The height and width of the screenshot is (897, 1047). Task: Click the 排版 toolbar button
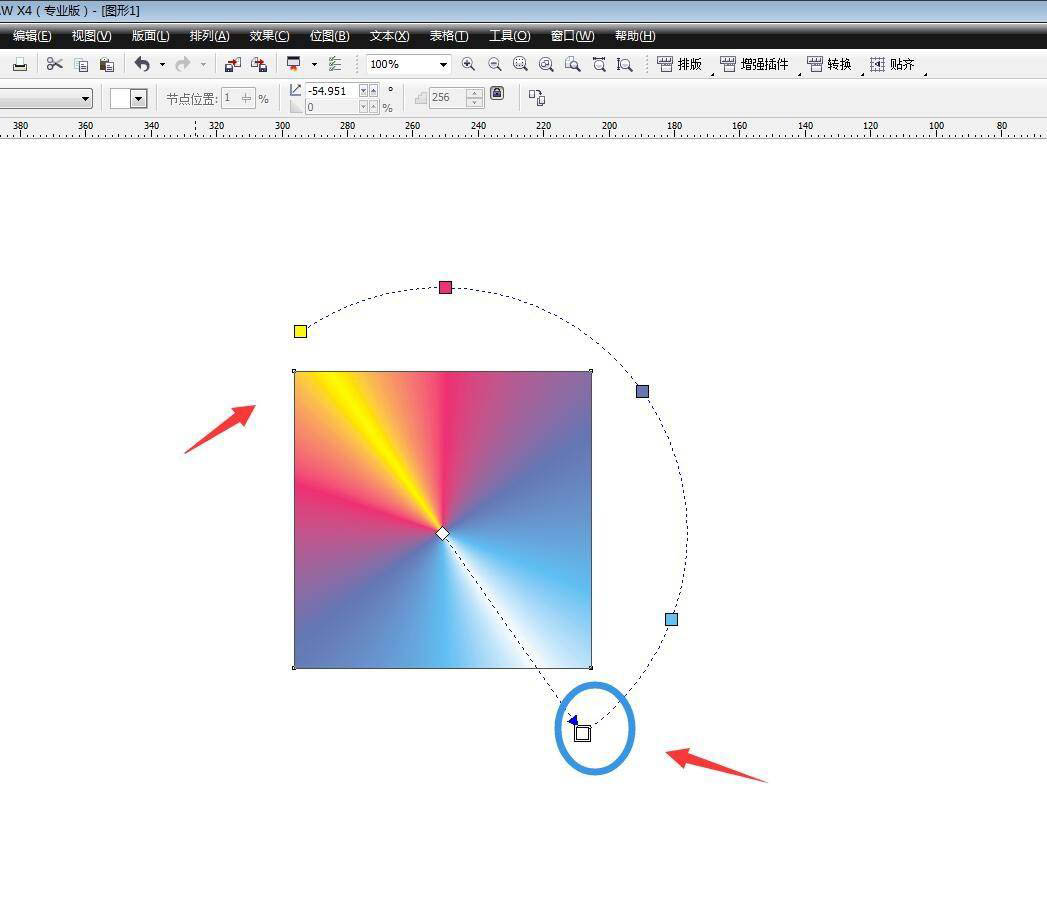pyautogui.click(x=680, y=64)
